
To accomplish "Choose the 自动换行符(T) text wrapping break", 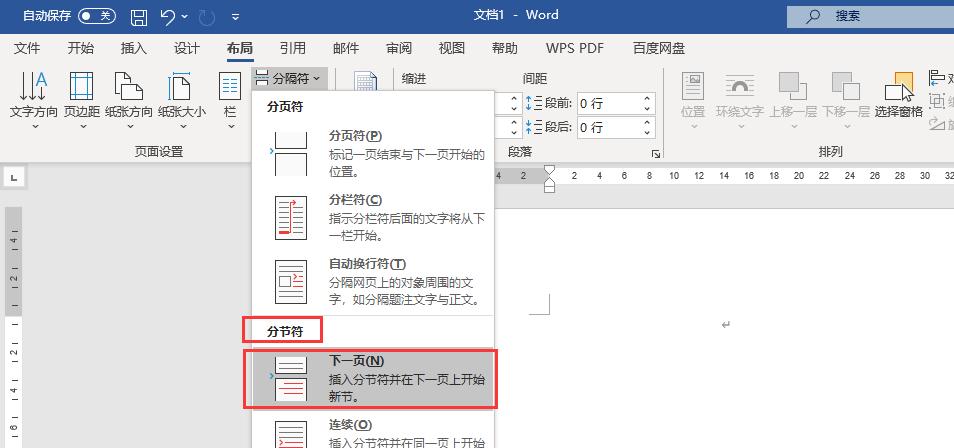I will coord(373,282).
